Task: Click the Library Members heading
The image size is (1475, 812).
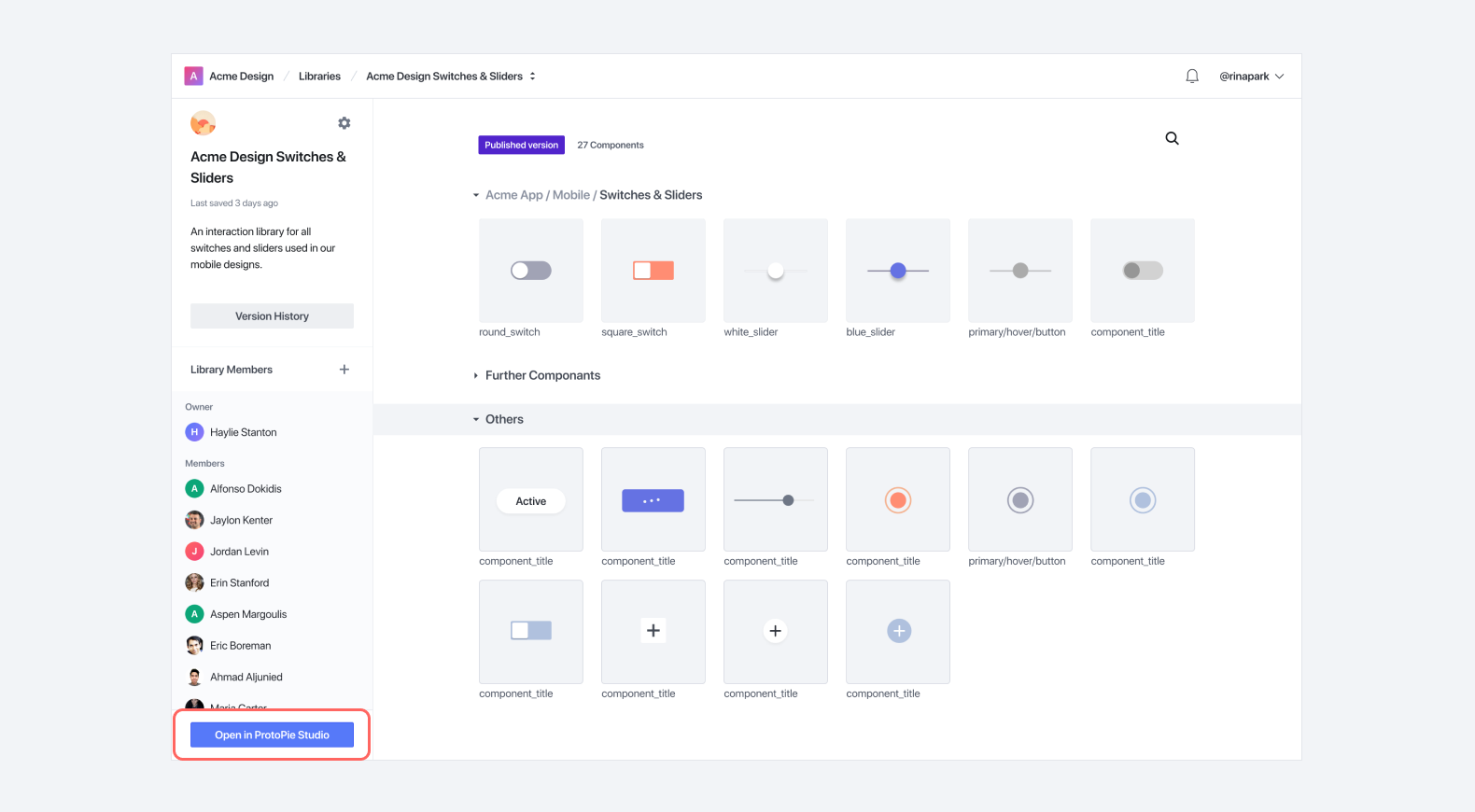Action: 232,370
